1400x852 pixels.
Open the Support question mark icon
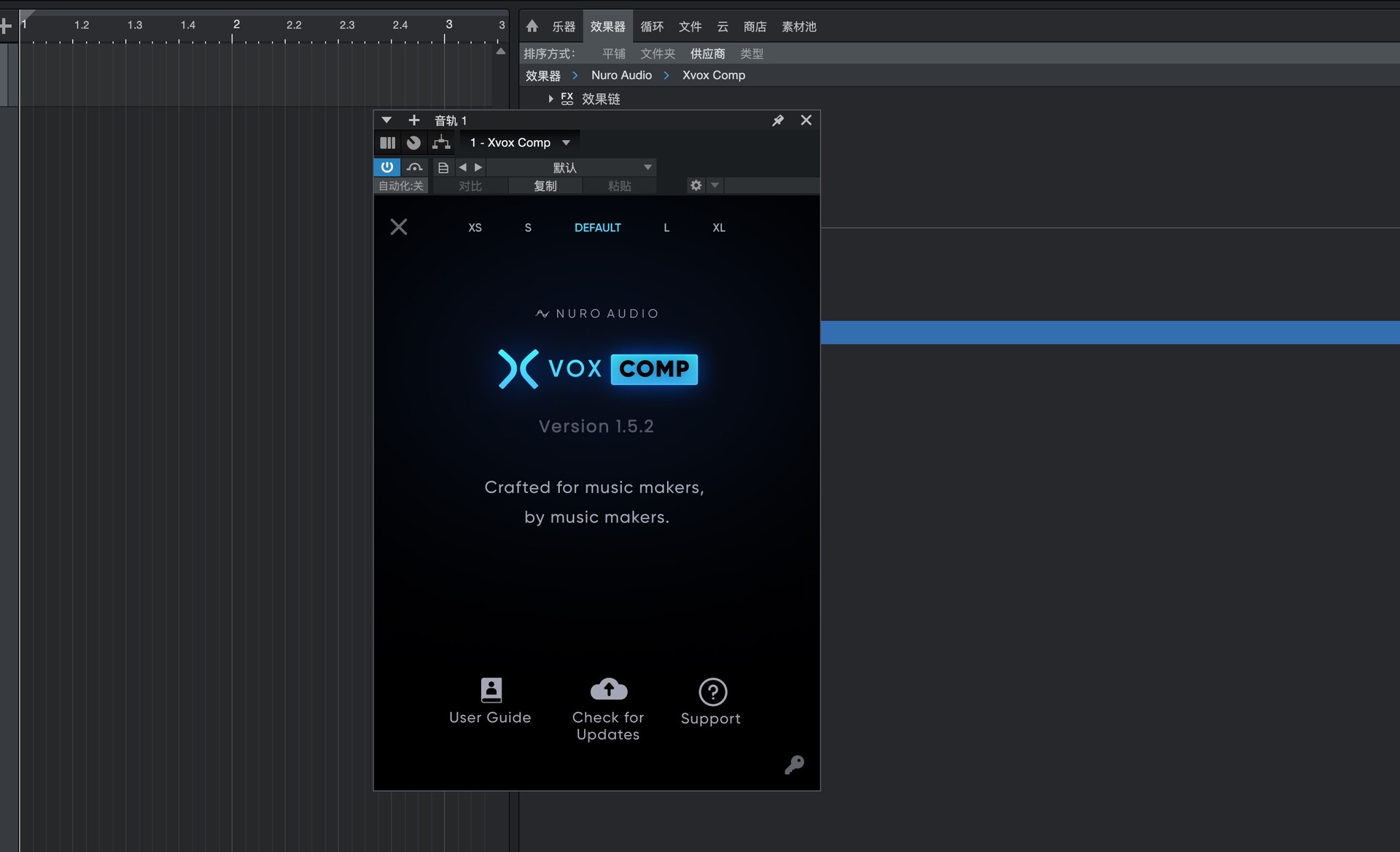tap(712, 692)
